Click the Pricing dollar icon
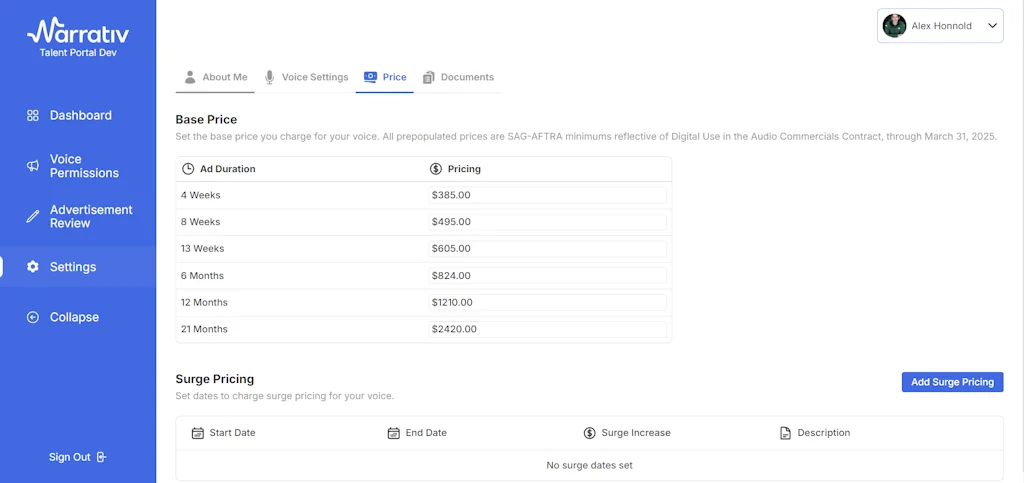 (x=436, y=169)
